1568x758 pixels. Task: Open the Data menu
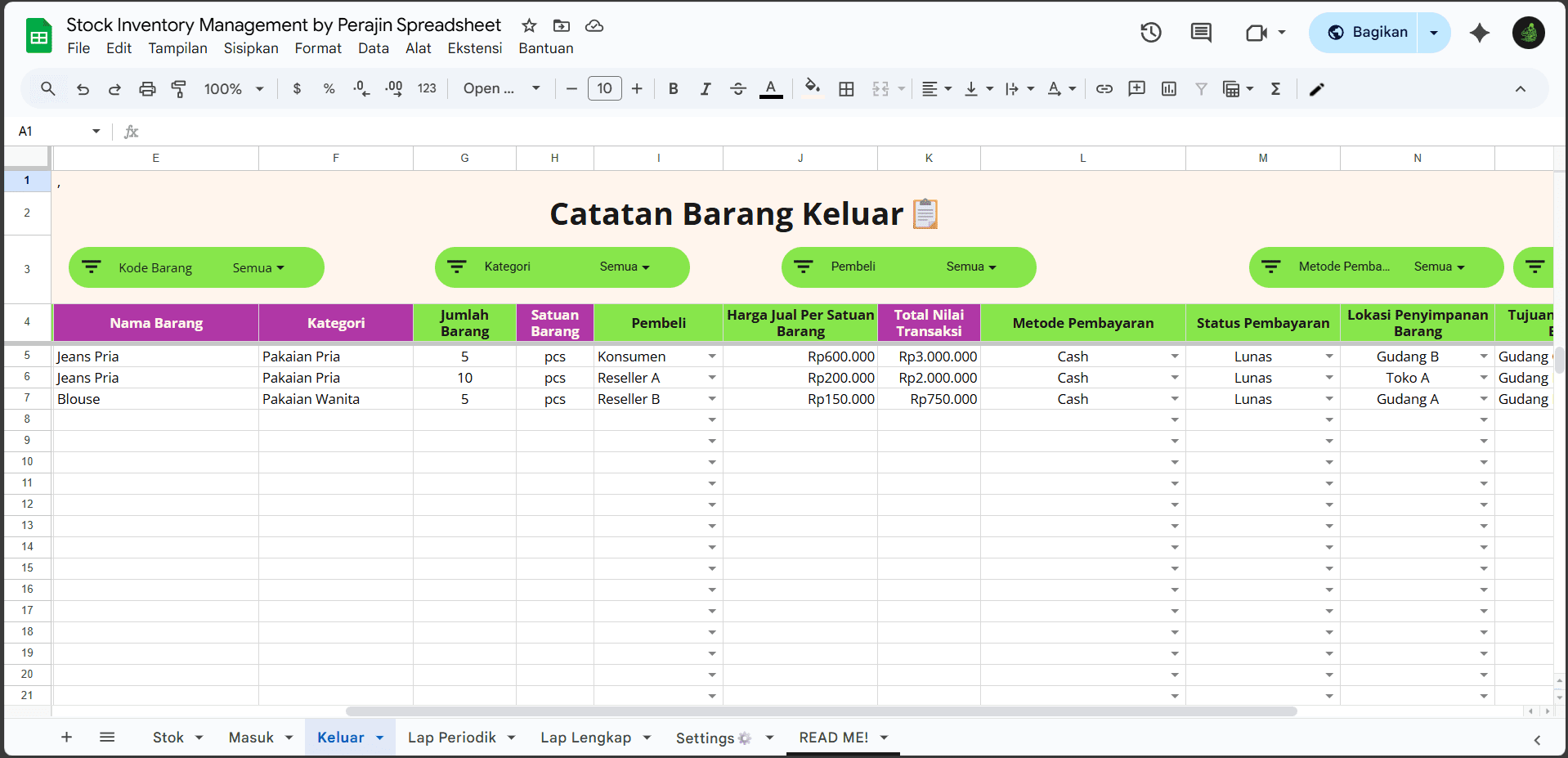coord(373,48)
